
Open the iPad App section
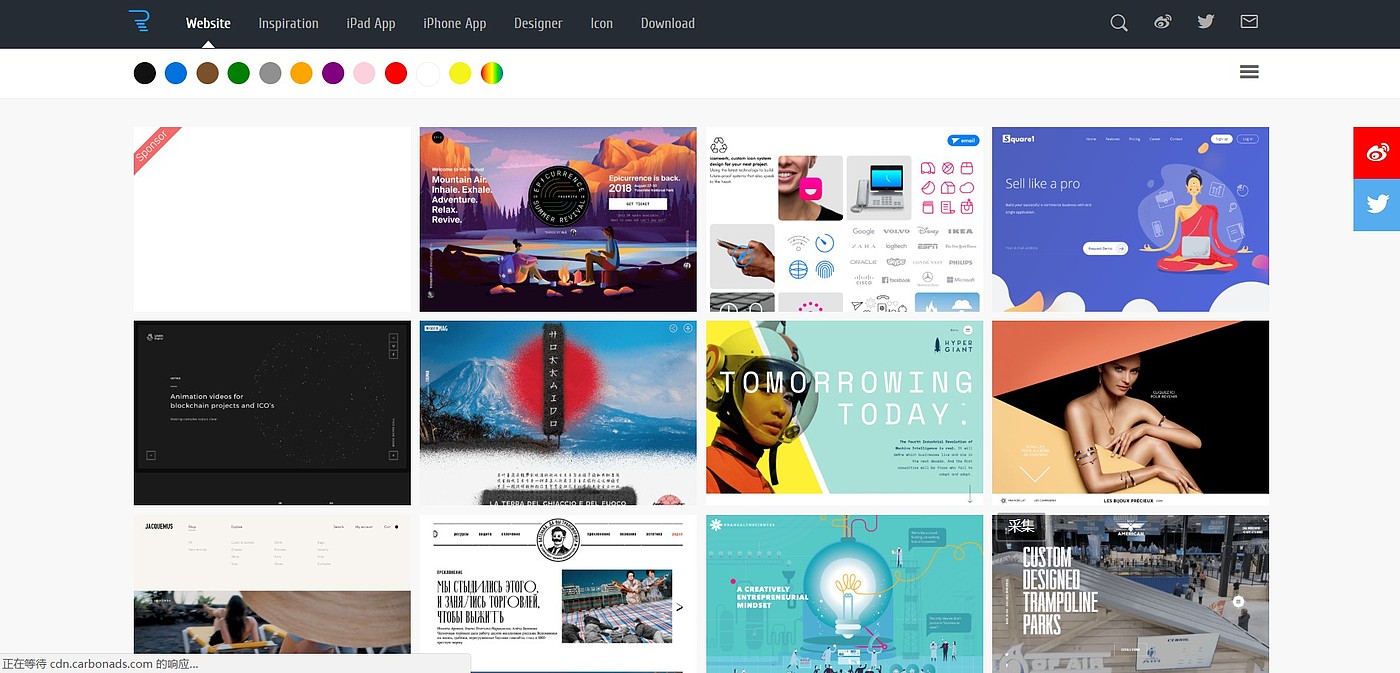pos(371,23)
